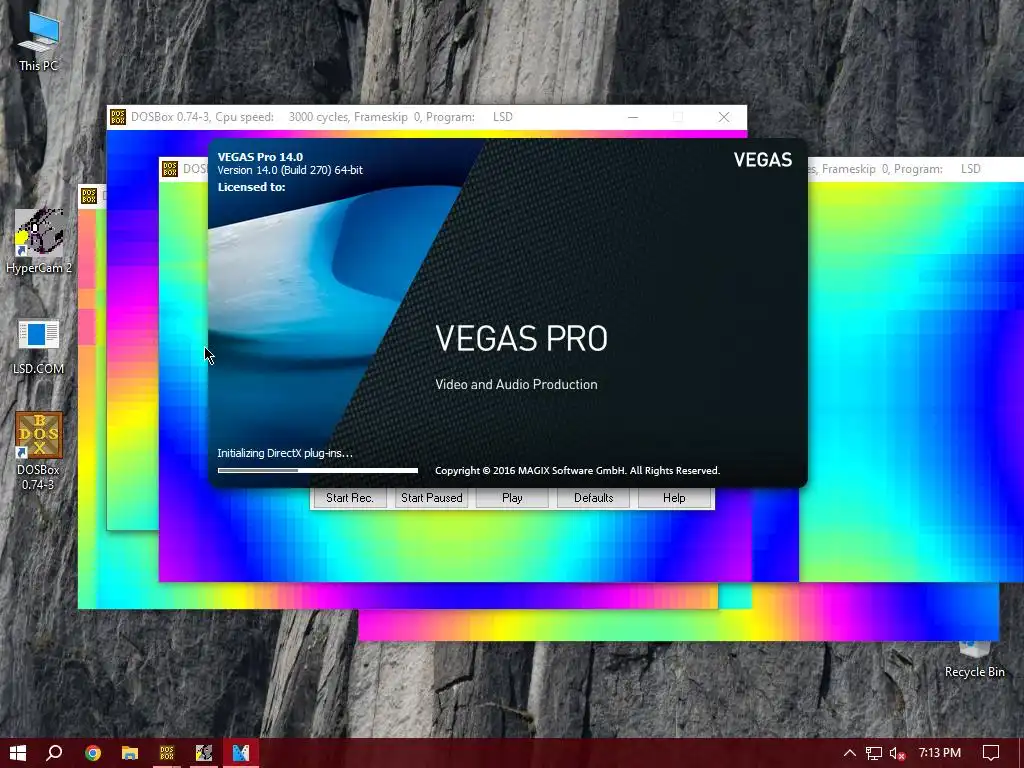Click 'Version 14.0 (Build 270) 64-bit' text

pos(290,170)
